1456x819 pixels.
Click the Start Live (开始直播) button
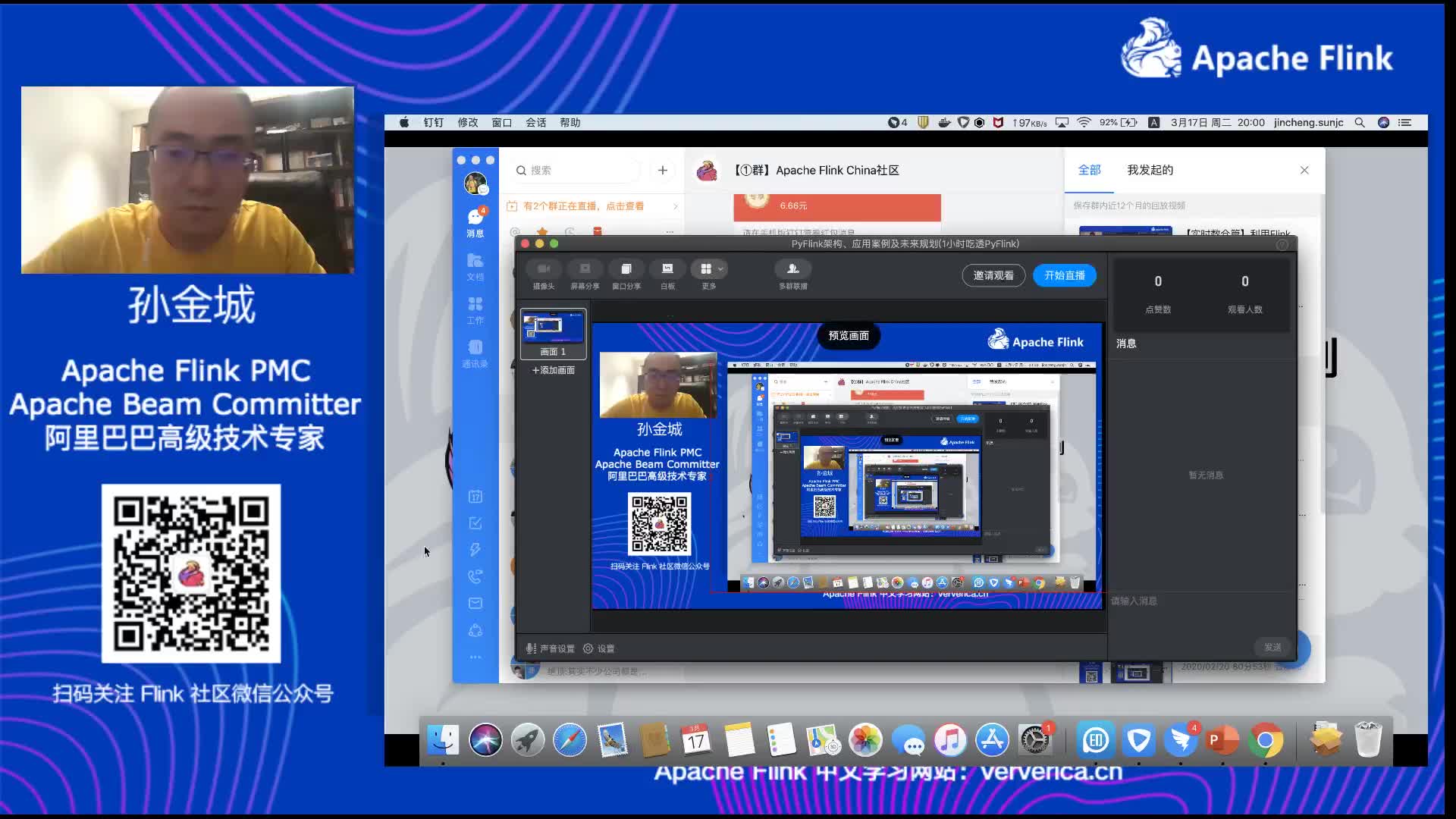[1064, 275]
